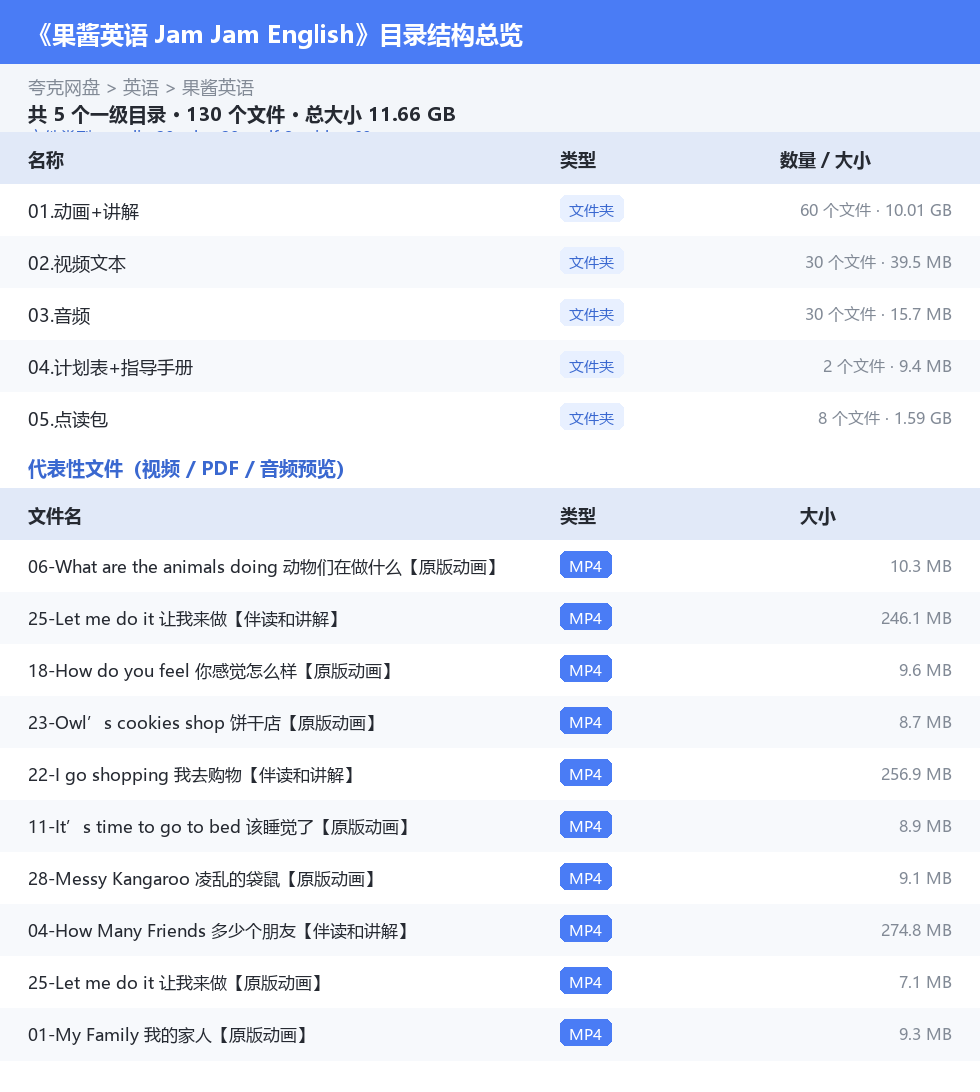Image resolution: width=980 pixels, height=1092 pixels.
Task: Select the size value 274.8 MB
Action: [x=916, y=930]
